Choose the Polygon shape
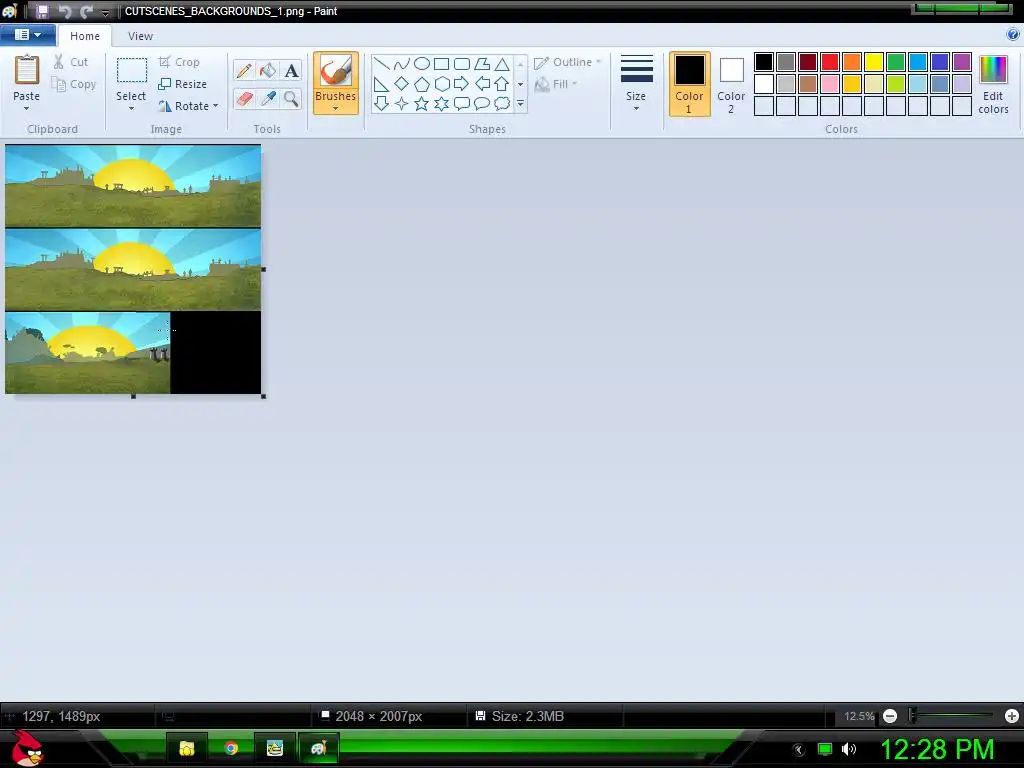Viewport: 1024px width, 768px height. pyautogui.click(x=482, y=63)
